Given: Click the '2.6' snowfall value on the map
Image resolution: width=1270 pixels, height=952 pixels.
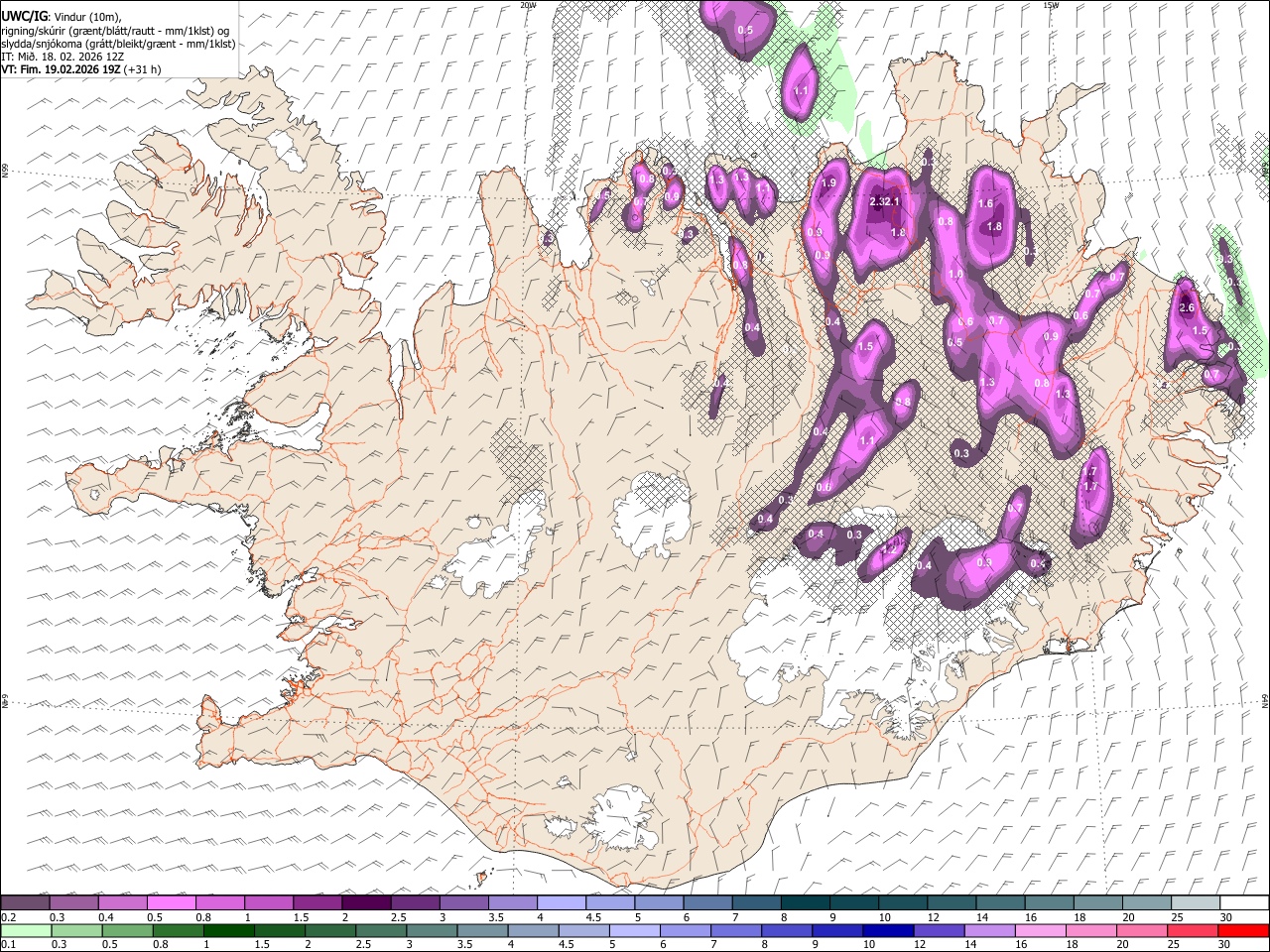Looking at the screenshot, I should (1187, 308).
